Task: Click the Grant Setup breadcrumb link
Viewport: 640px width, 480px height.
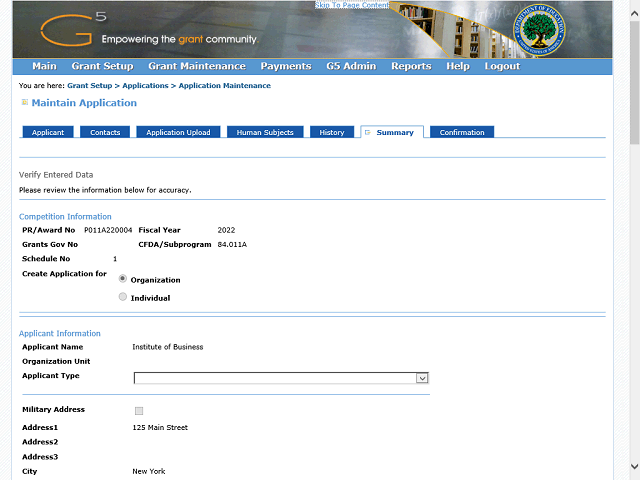Action: [89, 86]
